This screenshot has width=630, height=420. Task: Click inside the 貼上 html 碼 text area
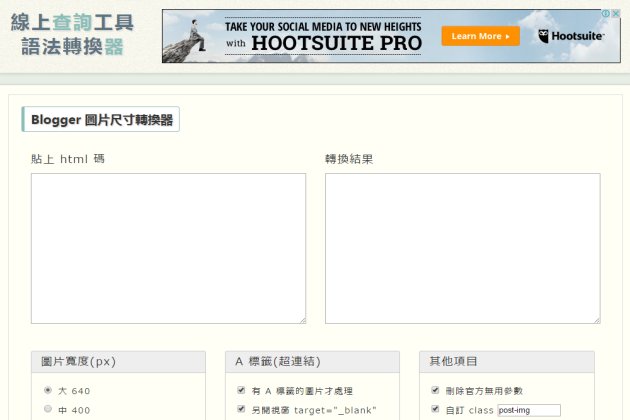pyautogui.click(x=168, y=248)
